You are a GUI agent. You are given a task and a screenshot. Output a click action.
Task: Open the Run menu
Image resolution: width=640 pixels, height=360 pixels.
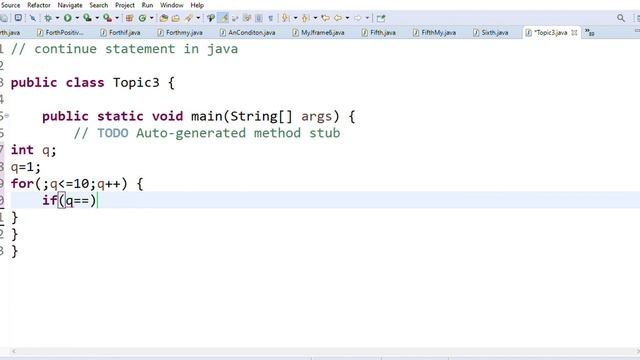point(147,5)
